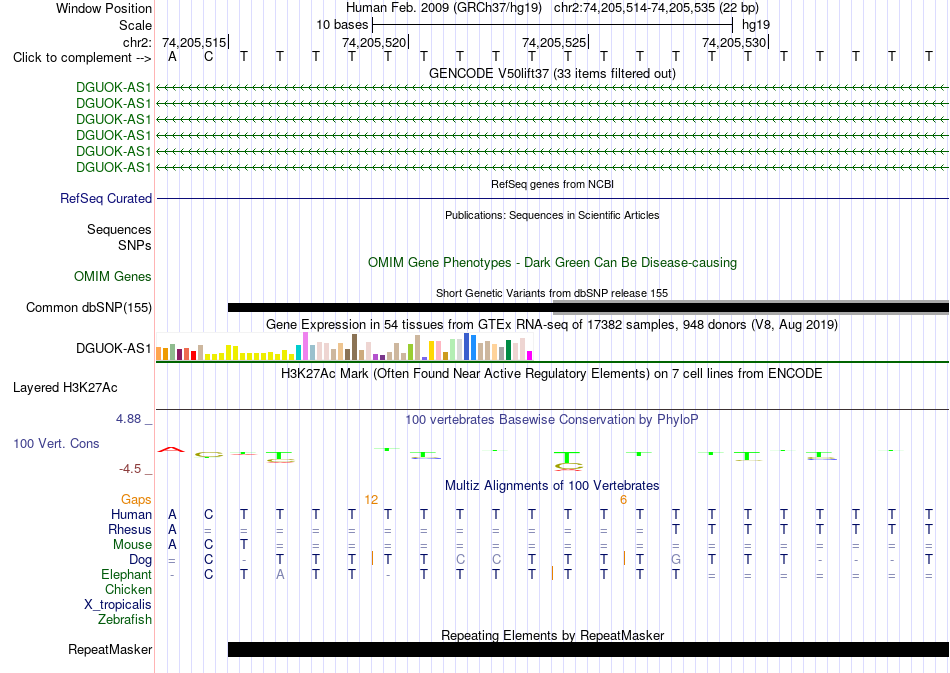Screen dimensions: 950x673
Task: Click base A in the complement sequence row
Action: (173, 57)
